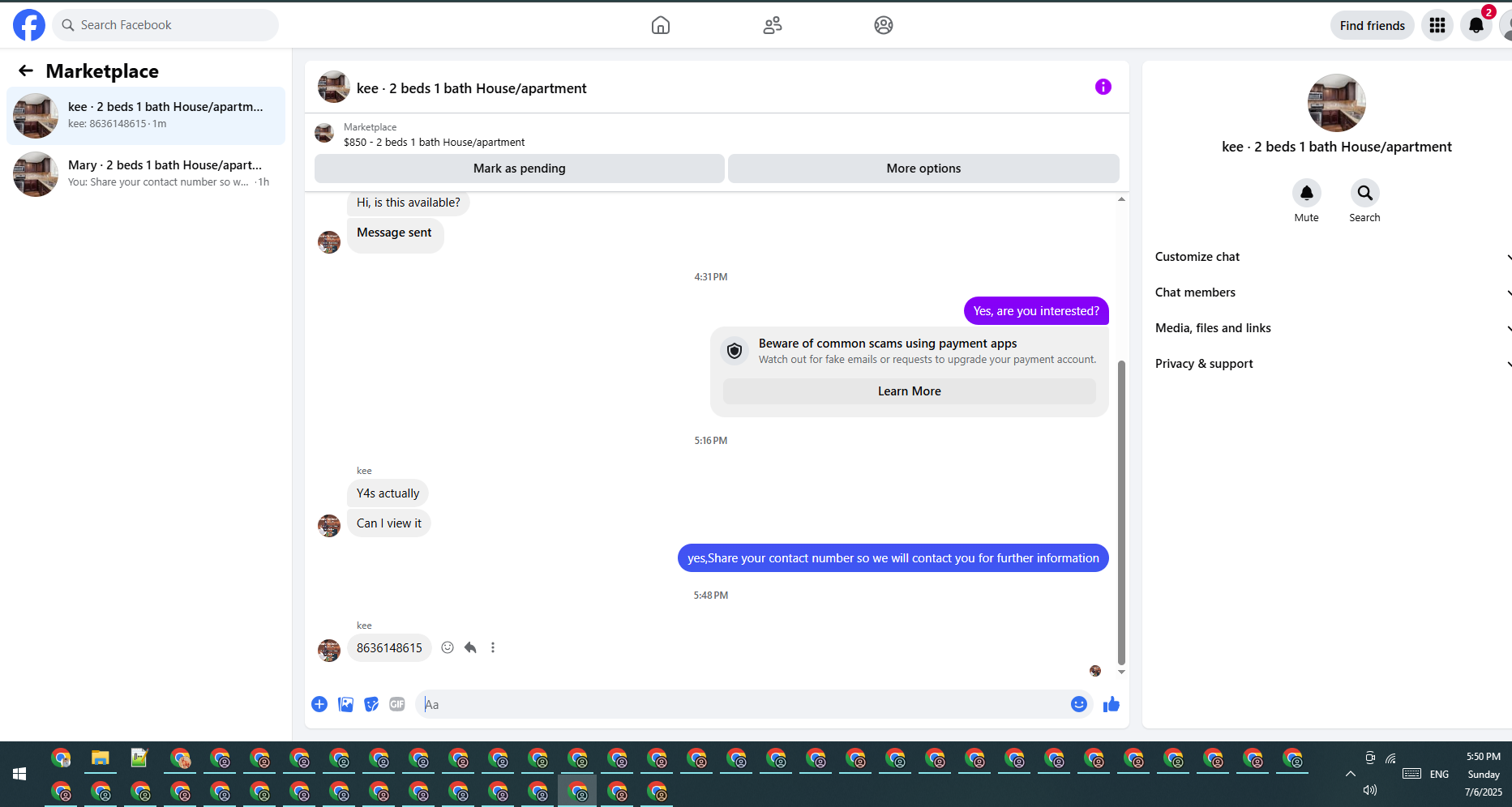1512x807 pixels.
Task: Open More options for the listing
Action: pos(923,168)
